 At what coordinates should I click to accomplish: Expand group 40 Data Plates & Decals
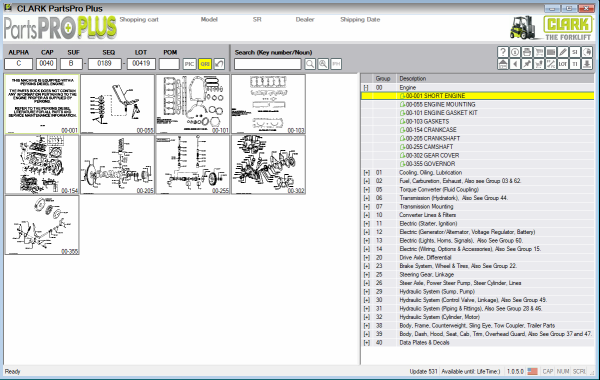366,342
